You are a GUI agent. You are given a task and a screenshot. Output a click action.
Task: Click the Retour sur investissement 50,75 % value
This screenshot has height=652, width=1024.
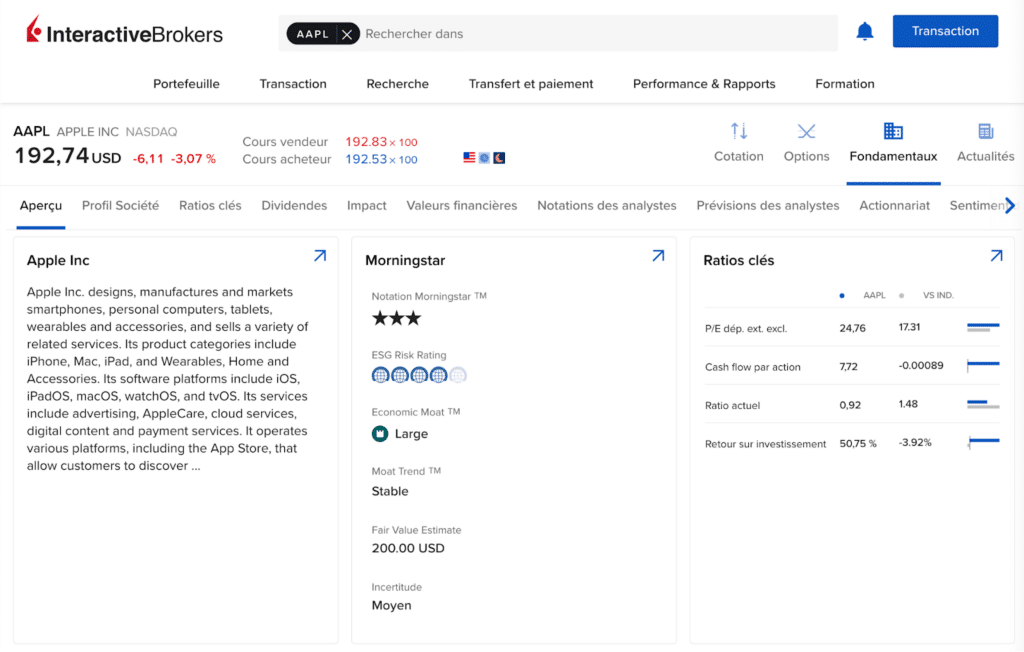(857, 444)
